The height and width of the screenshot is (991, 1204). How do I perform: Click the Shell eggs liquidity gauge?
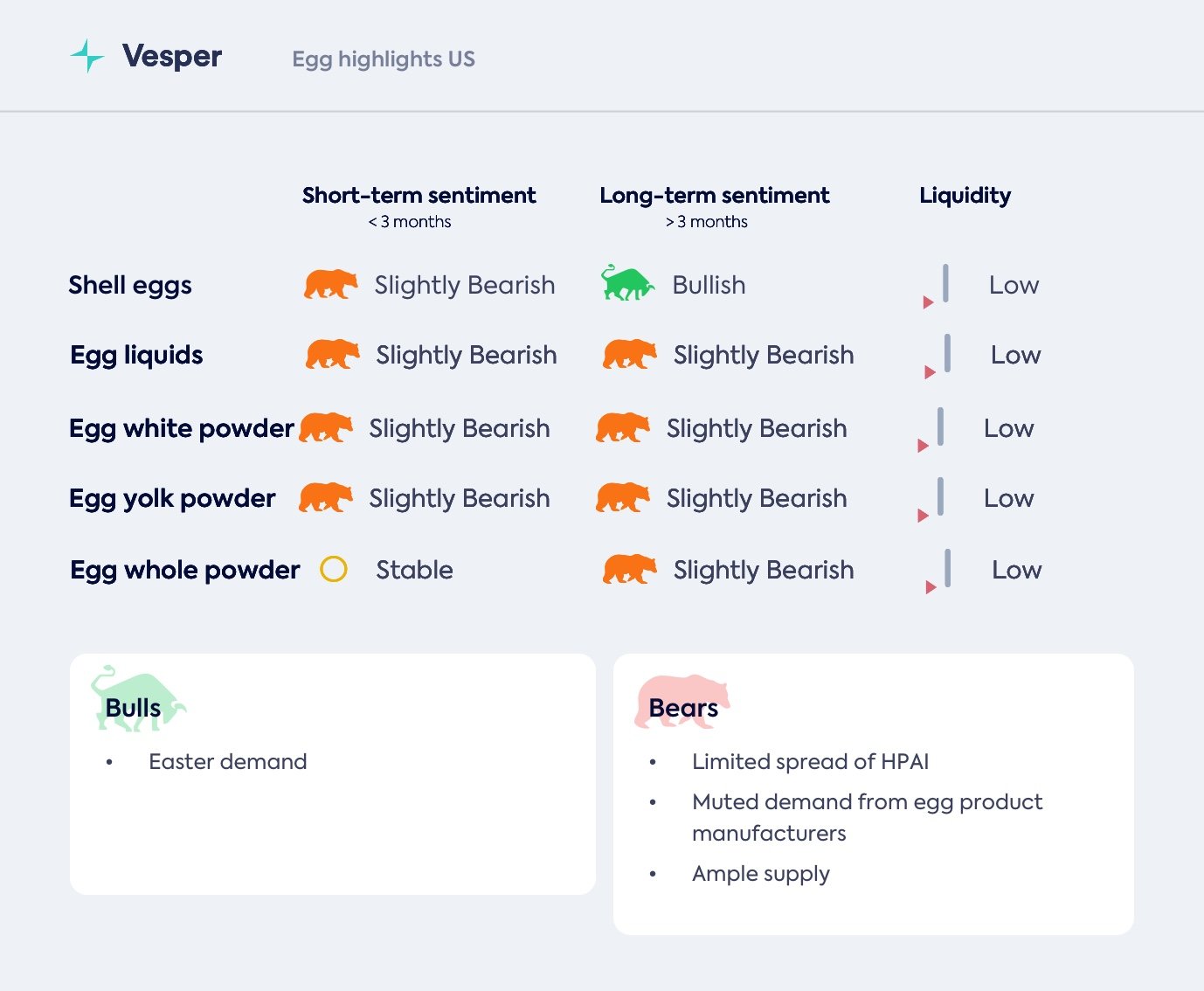(940, 286)
